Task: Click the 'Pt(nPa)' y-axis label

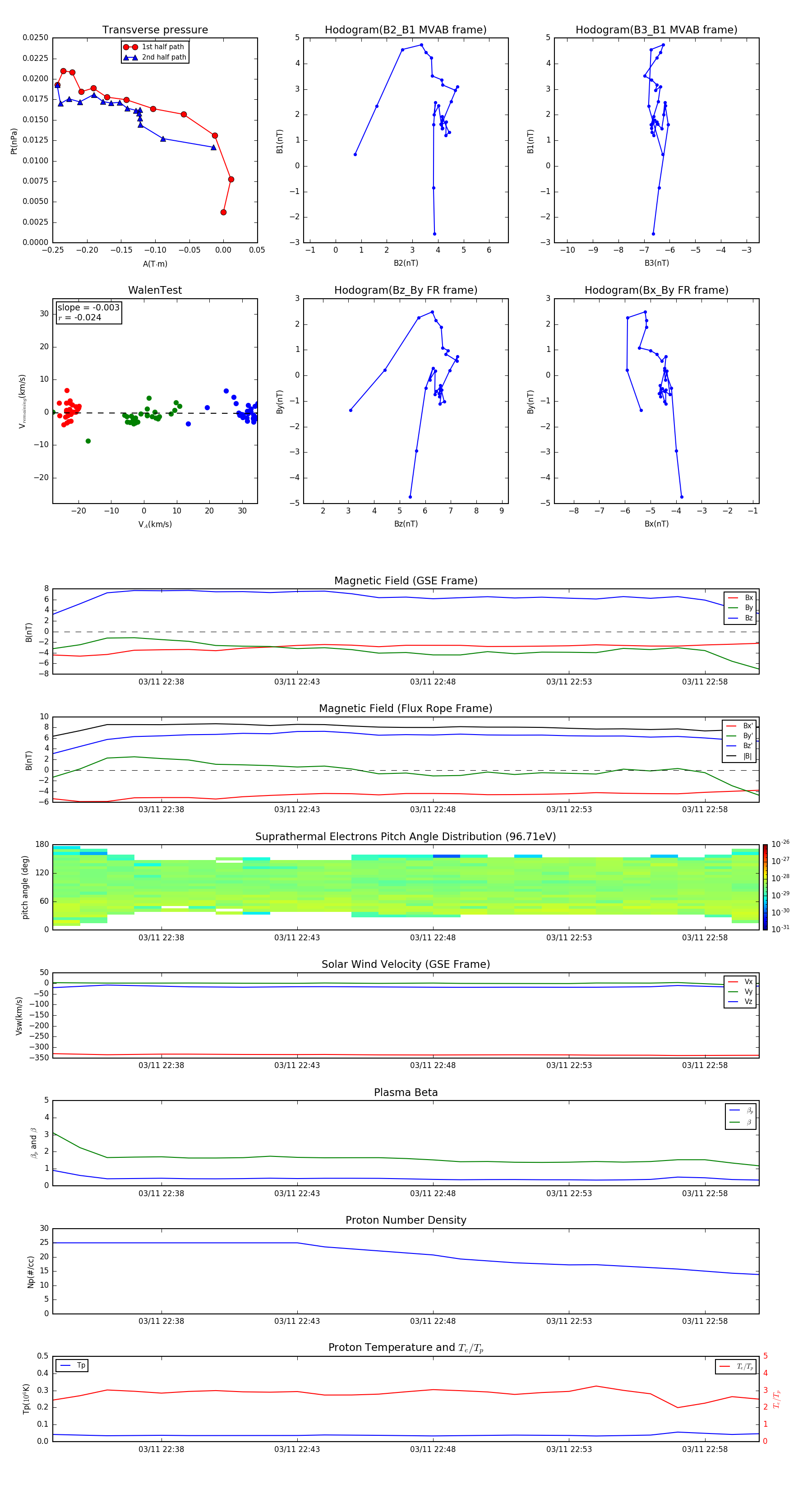Action: pos(14,140)
